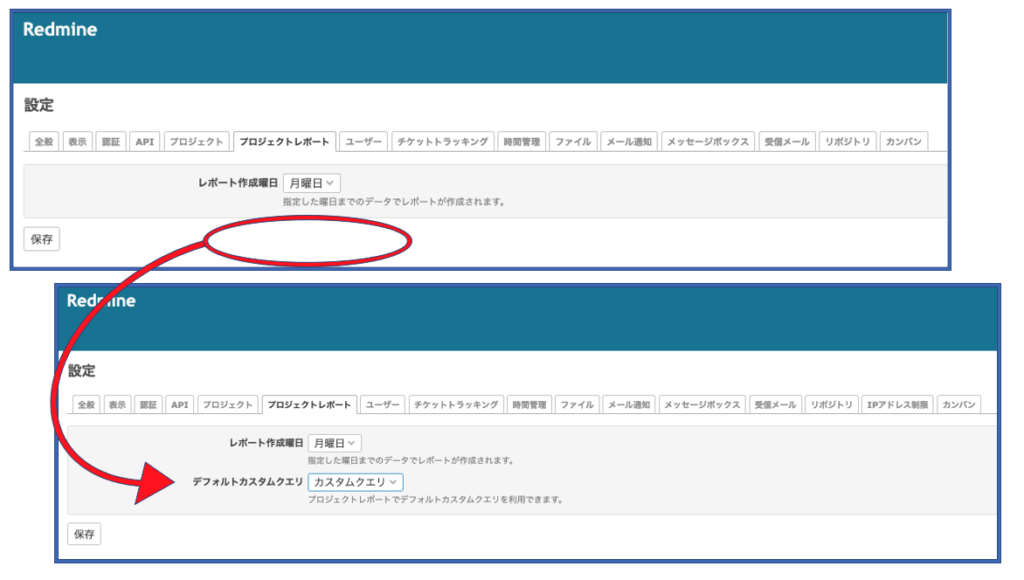Screen dimensions: 1024x580
Task: Open メッセージボックス tab in lower window
Action: [x=702, y=405]
